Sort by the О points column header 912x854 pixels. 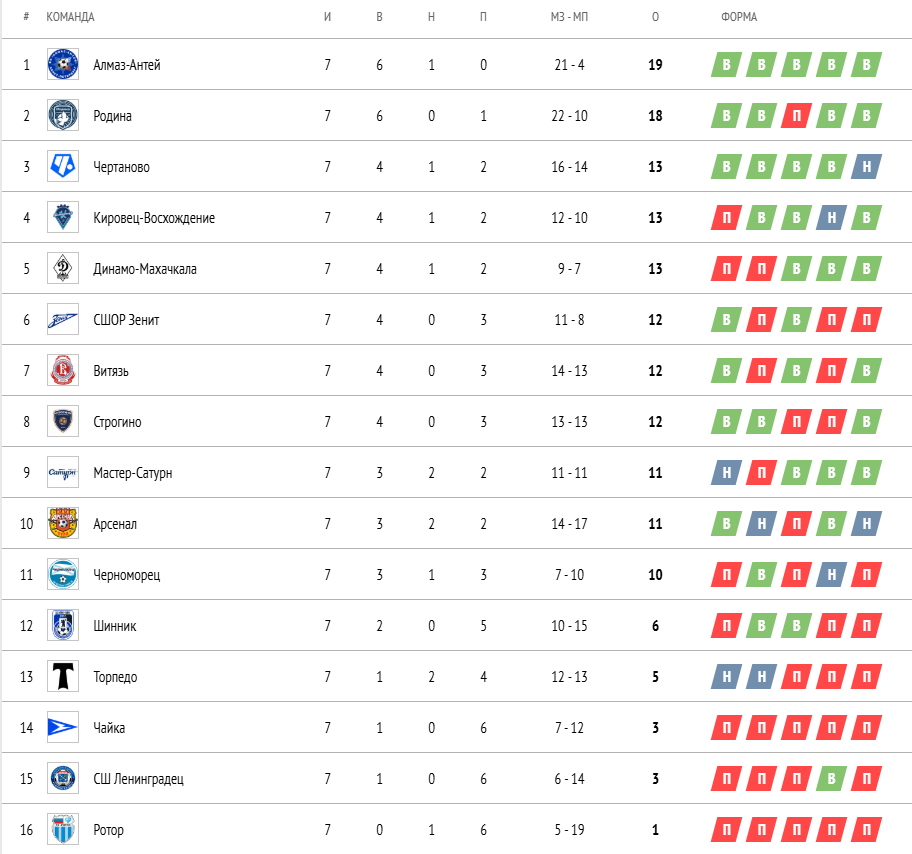click(656, 17)
